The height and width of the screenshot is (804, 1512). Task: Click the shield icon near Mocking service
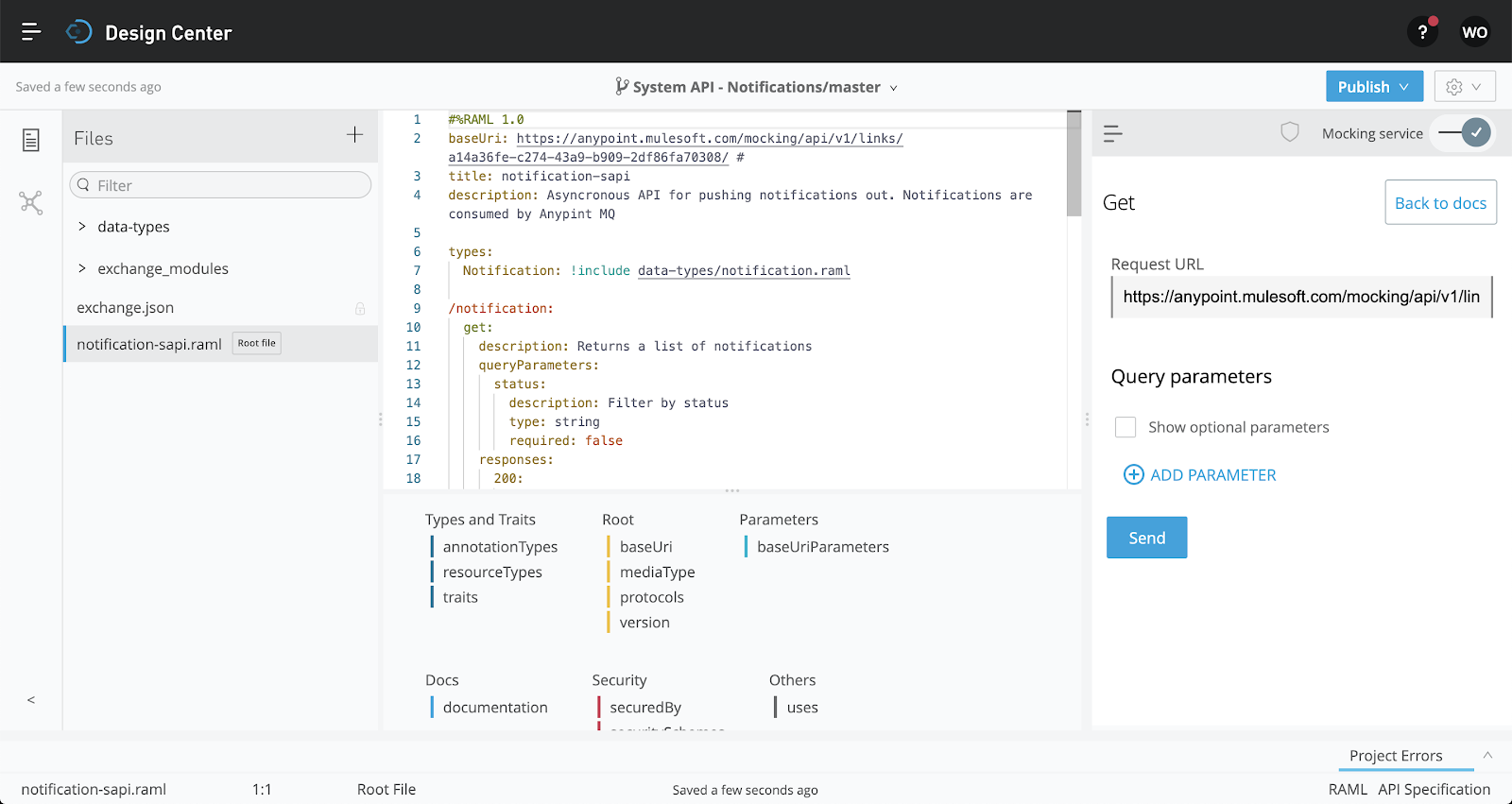1290,132
